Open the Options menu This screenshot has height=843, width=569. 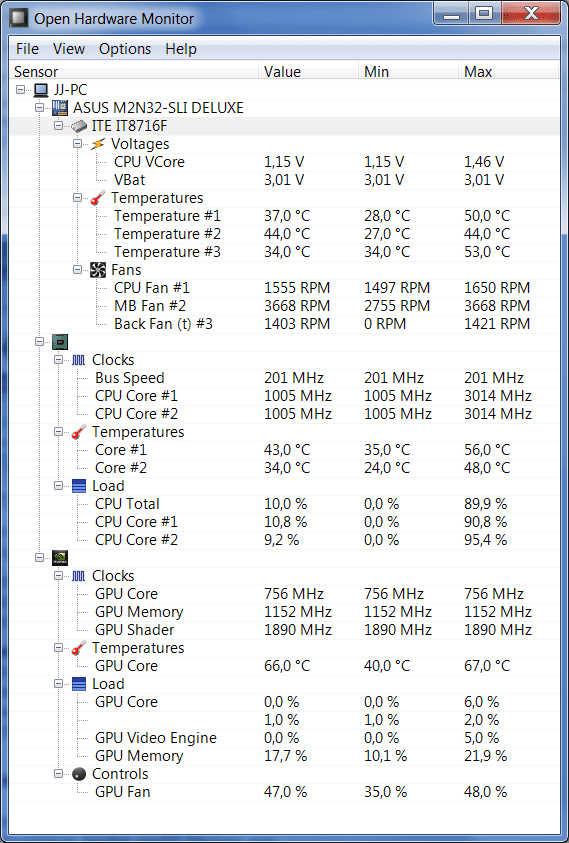[x=125, y=49]
